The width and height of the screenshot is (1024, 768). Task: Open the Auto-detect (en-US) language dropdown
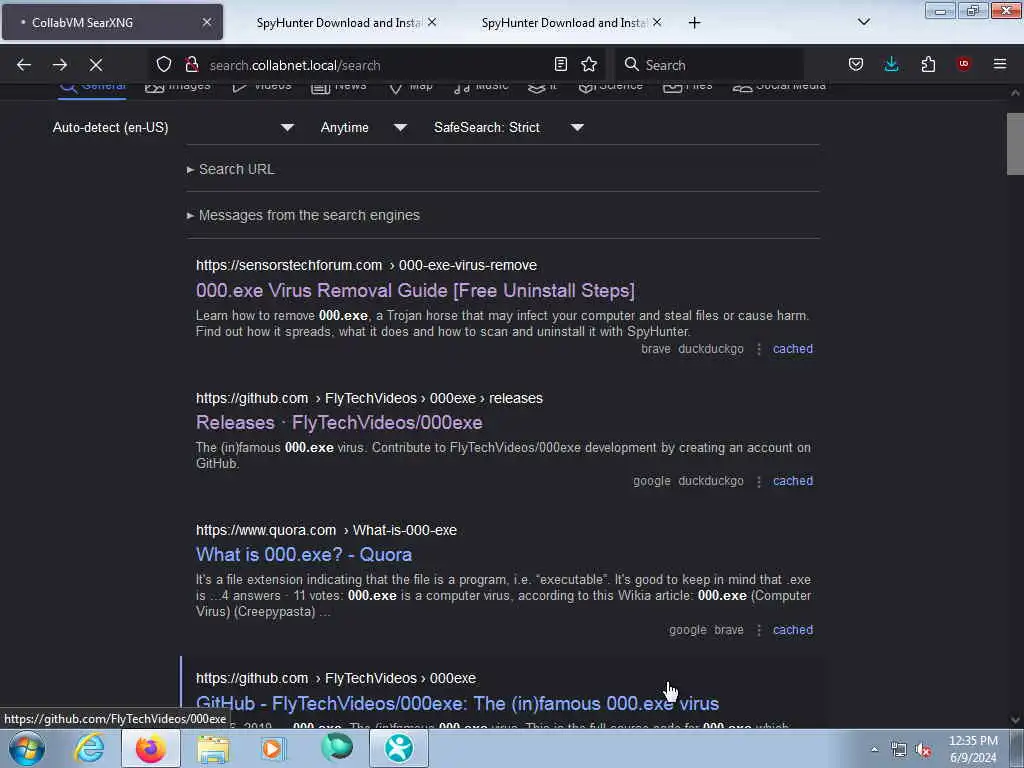tap(173, 127)
